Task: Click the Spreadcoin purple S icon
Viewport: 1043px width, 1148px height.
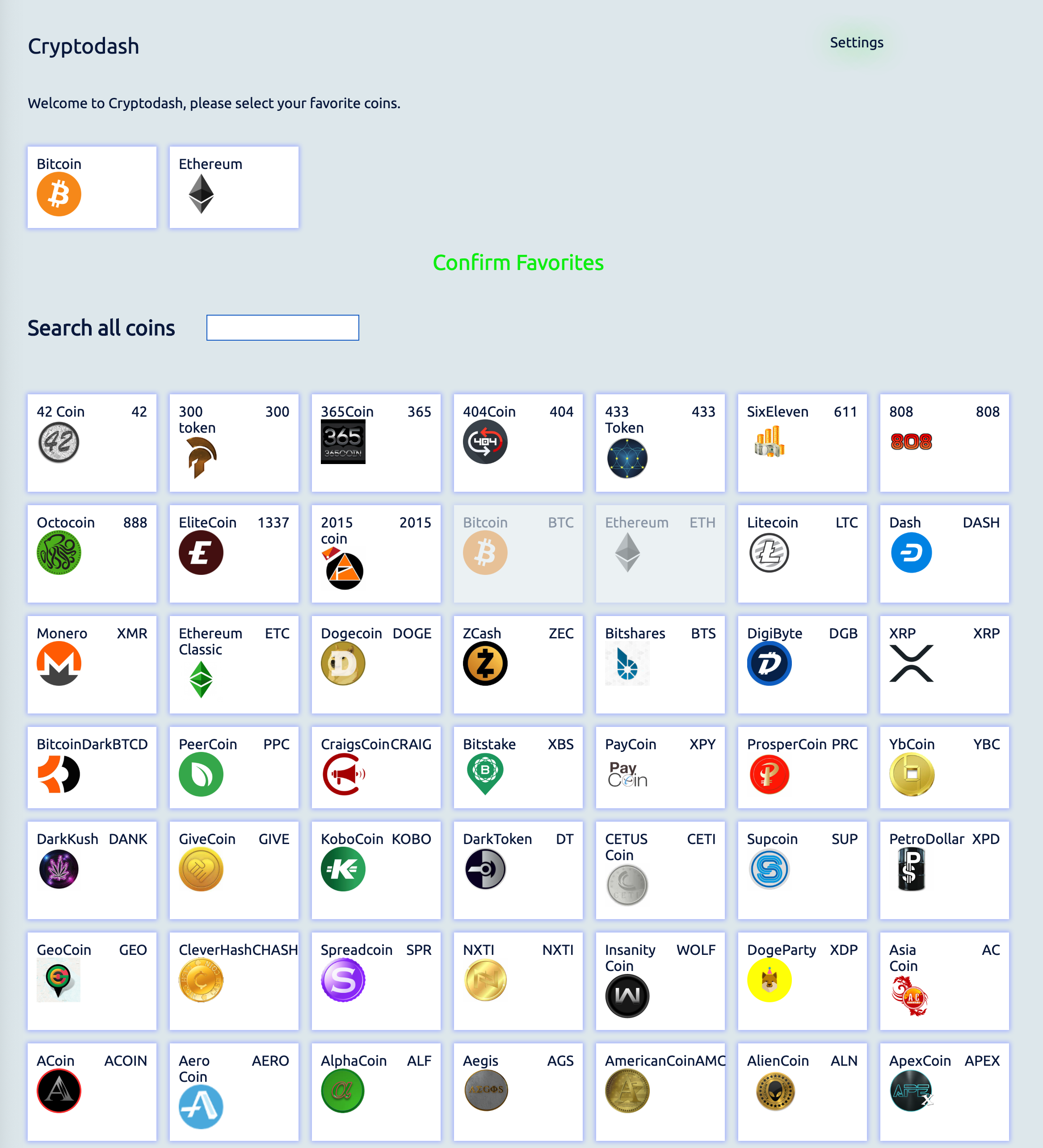Action: [x=343, y=980]
